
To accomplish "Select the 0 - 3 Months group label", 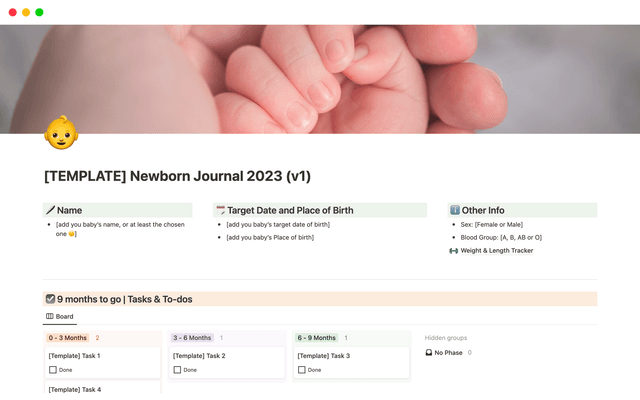I will click(x=68, y=338).
